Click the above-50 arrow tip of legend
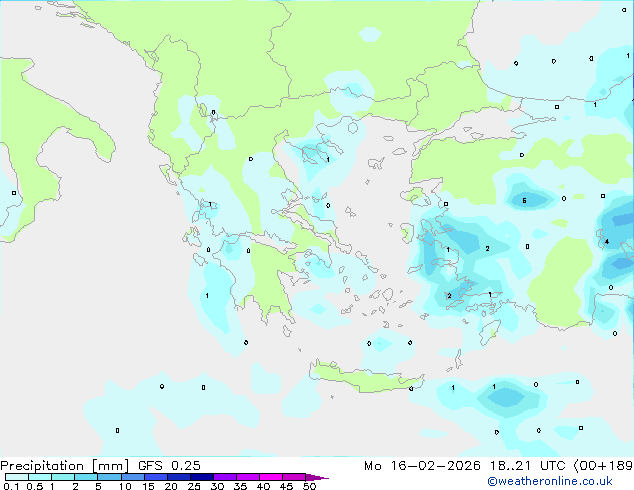Image resolution: width=634 pixels, height=490 pixels. coord(317,477)
